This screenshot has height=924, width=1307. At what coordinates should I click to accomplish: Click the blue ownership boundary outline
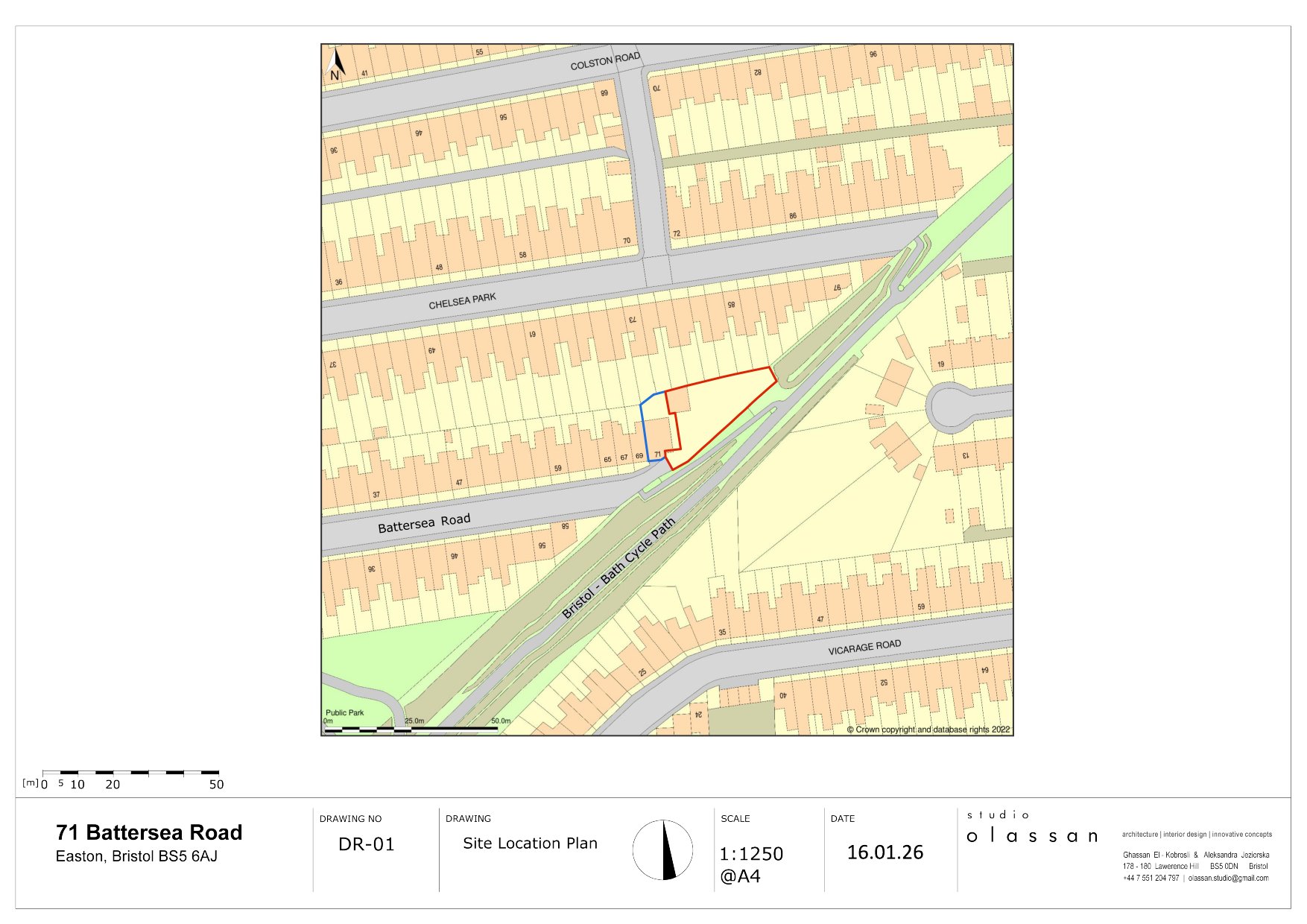644,432
